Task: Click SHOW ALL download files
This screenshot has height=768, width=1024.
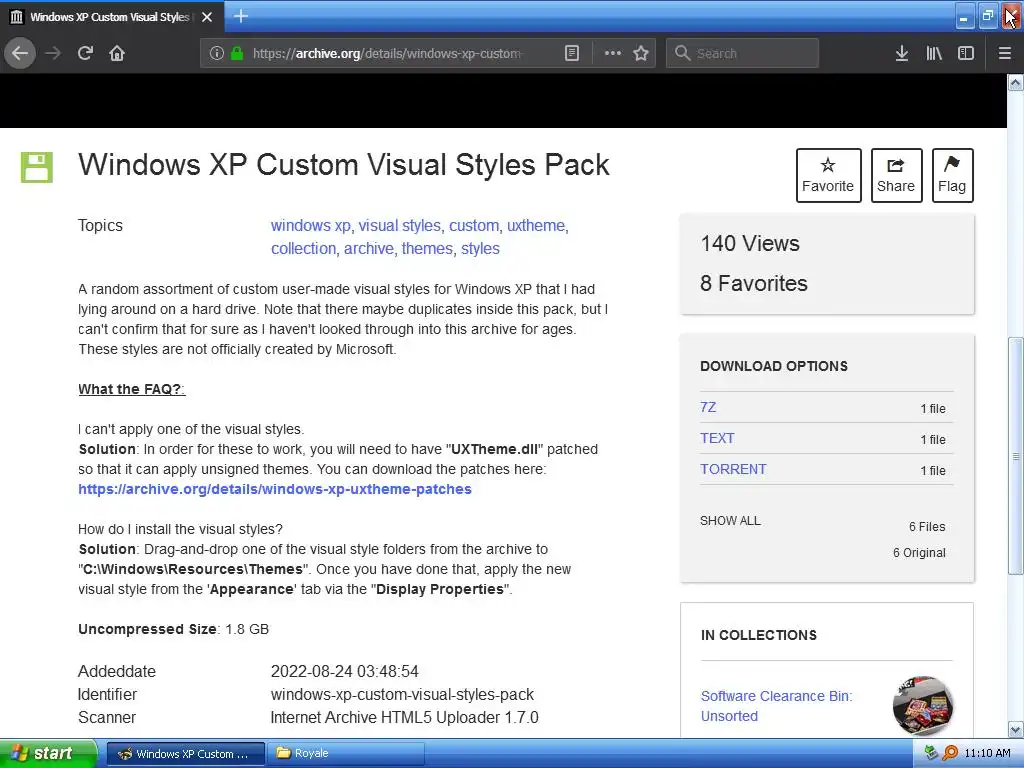Action: pos(730,521)
